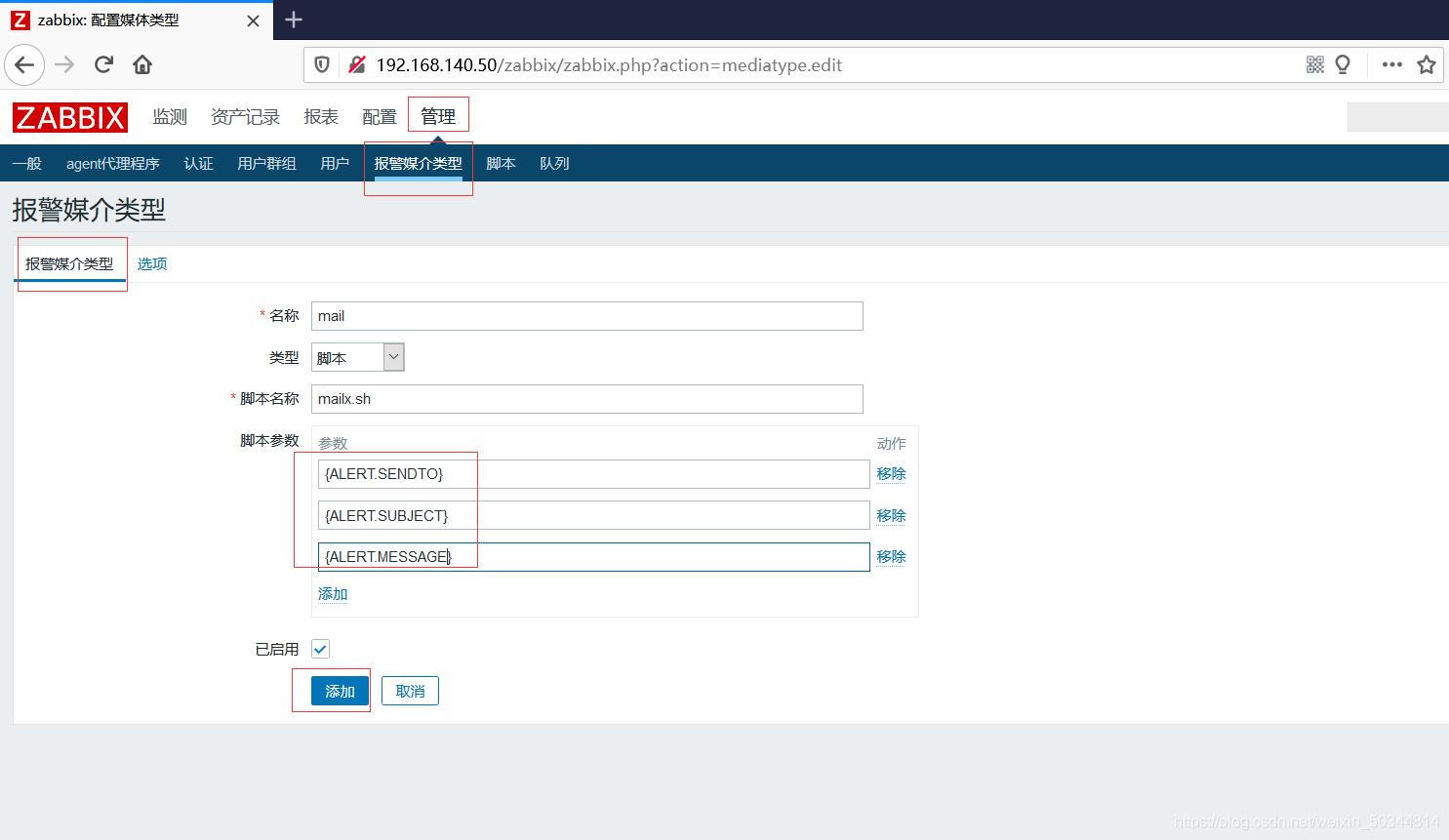
Task: Remove the {ALERT.SUBJECT} parameter via 移除
Action: (891, 515)
